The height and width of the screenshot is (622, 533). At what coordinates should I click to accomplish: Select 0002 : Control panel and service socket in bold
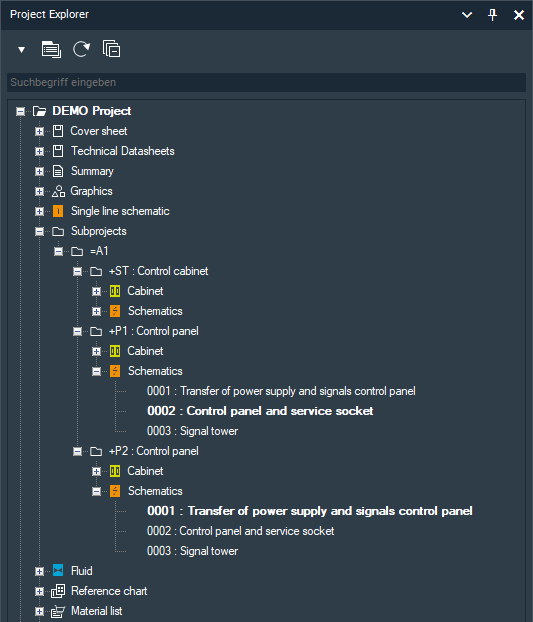[x=260, y=411]
